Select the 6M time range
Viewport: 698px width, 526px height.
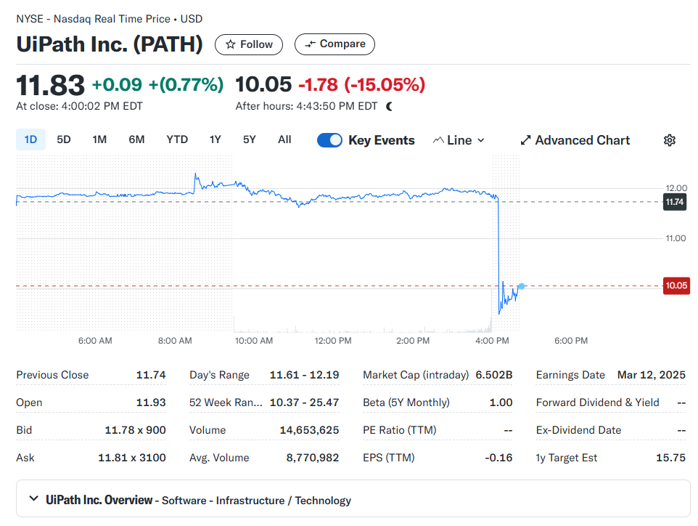(x=136, y=140)
